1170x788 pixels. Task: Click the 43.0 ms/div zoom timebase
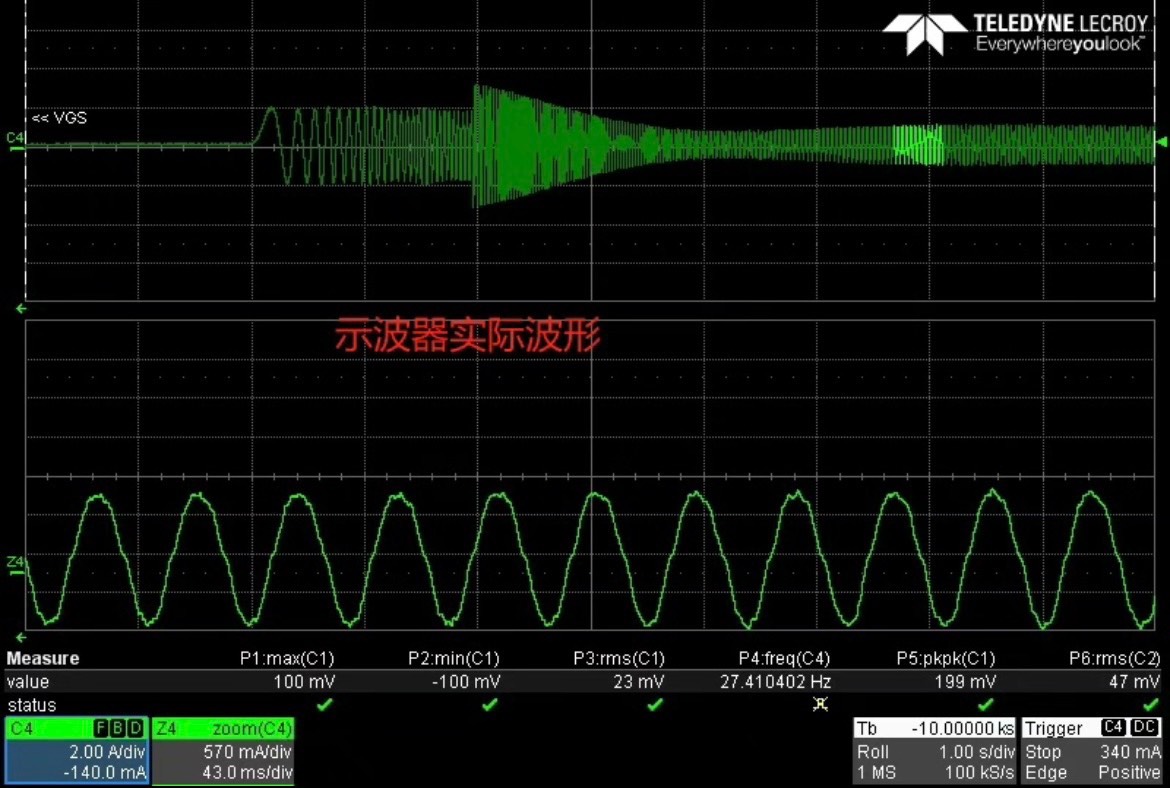coord(247,772)
